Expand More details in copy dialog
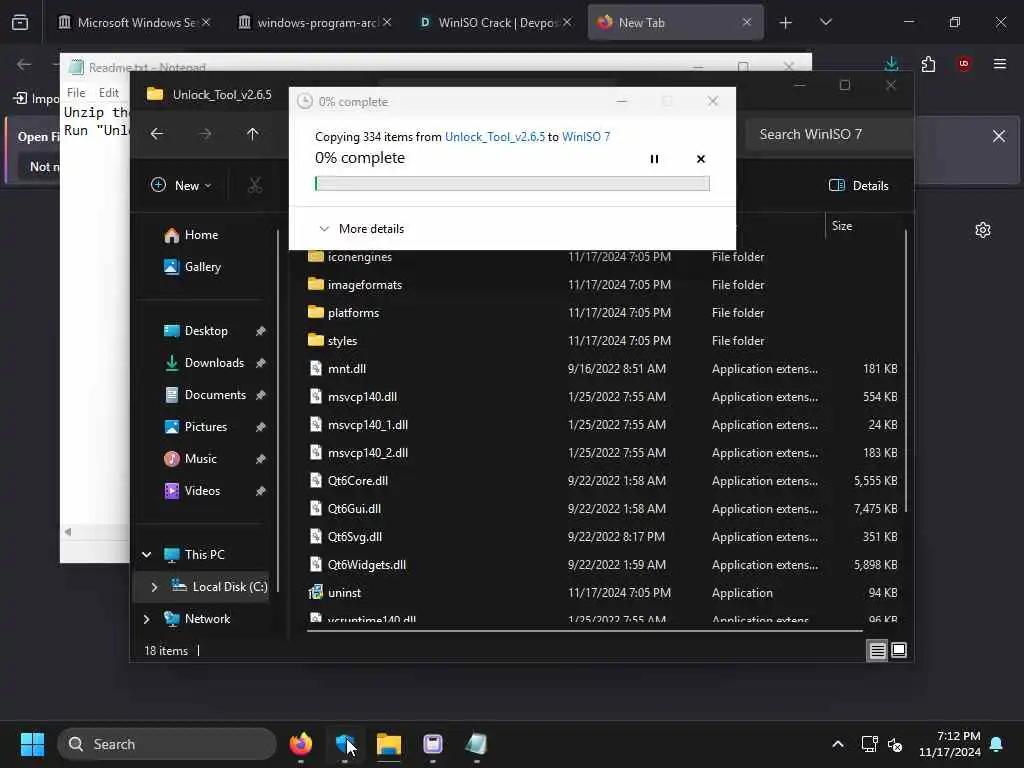The height and width of the screenshot is (768, 1024). pyautogui.click(x=361, y=229)
